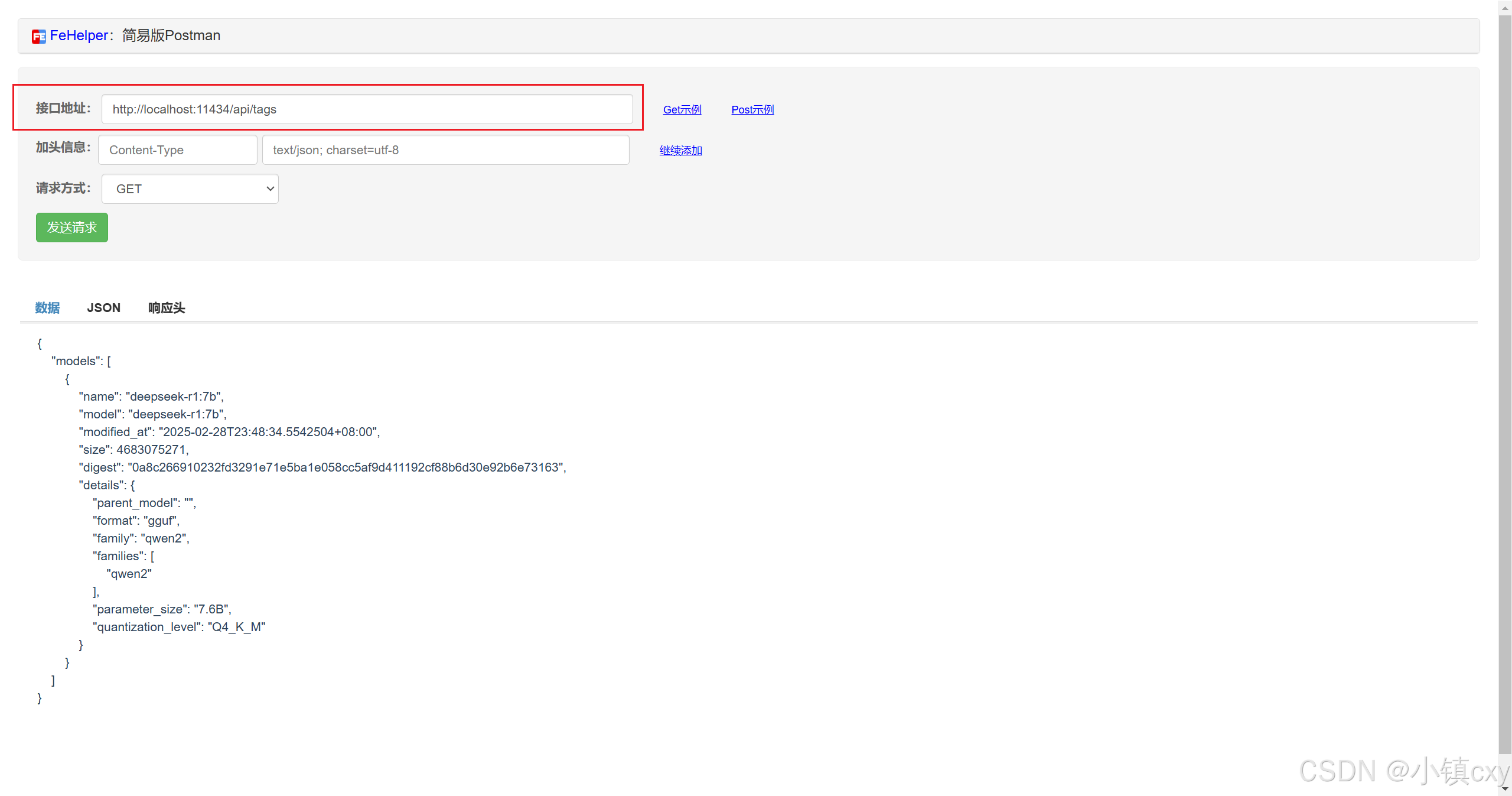
Task: Switch to the 响应头 tab
Action: tap(167, 308)
